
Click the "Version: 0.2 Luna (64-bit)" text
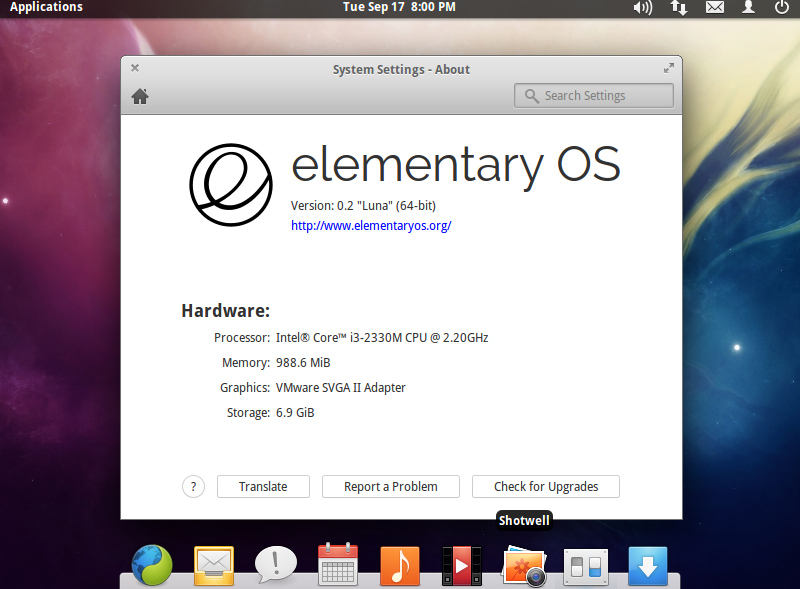[363, 206]
